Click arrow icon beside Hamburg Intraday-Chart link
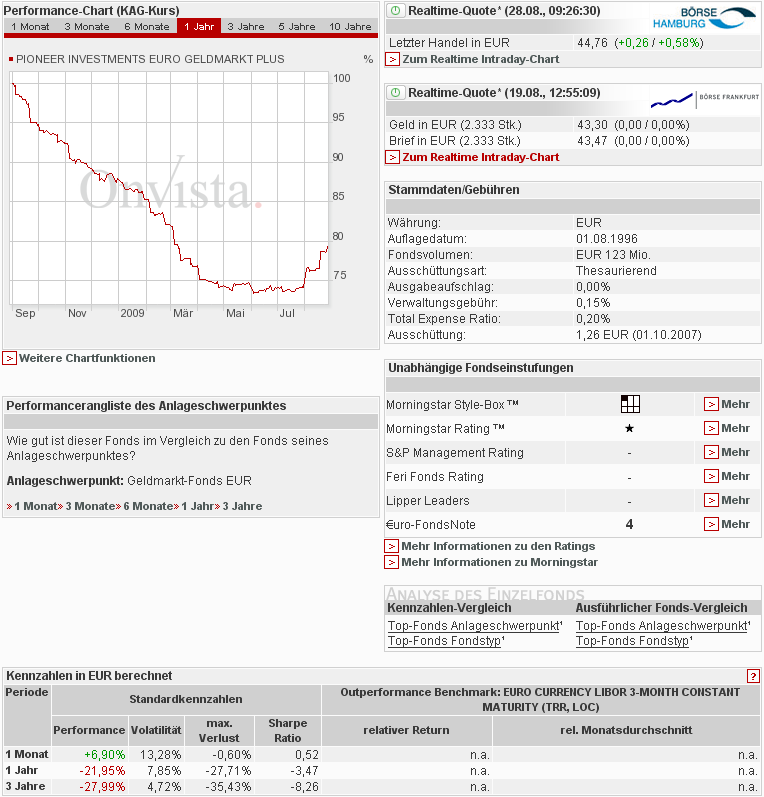 [x=392, y=59]
